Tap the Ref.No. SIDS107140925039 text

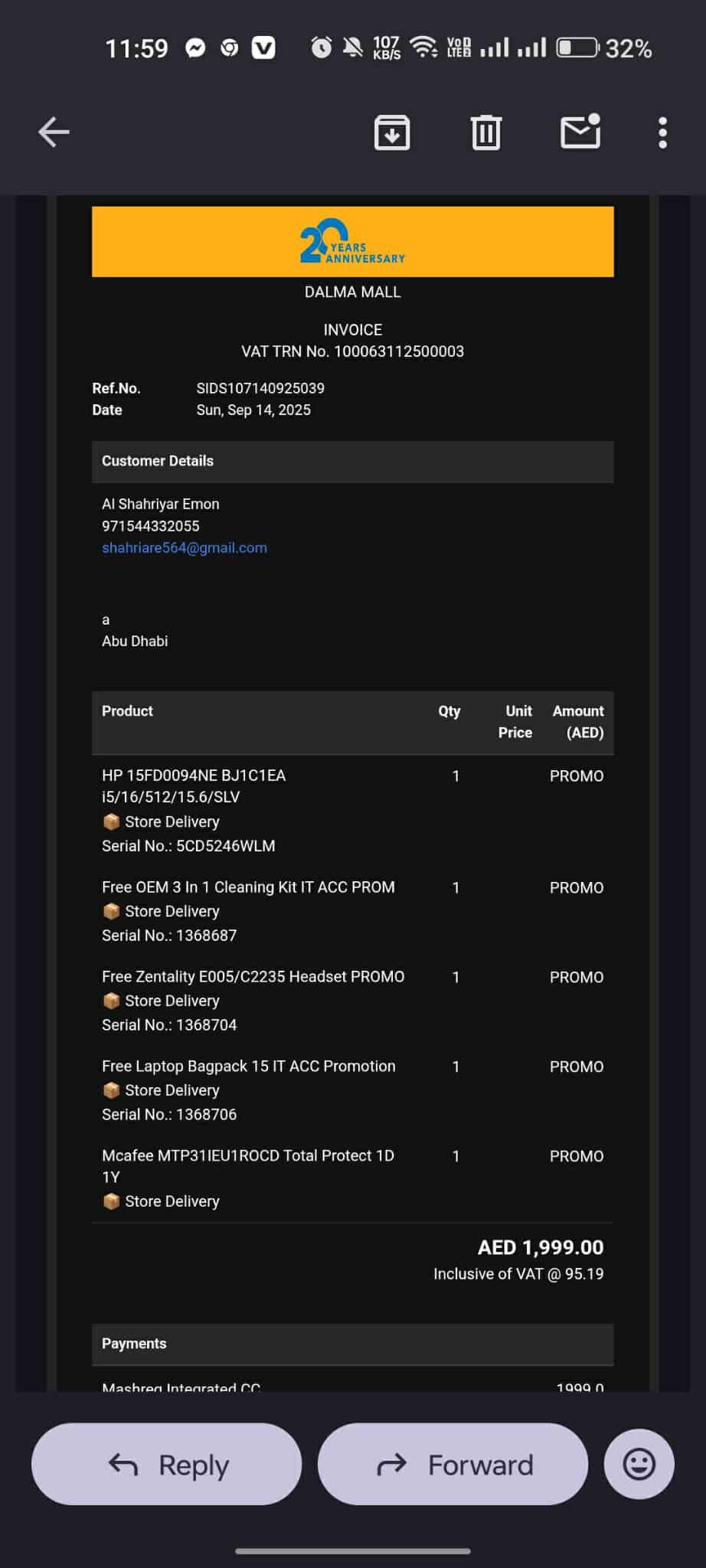(x=260, y=389)
